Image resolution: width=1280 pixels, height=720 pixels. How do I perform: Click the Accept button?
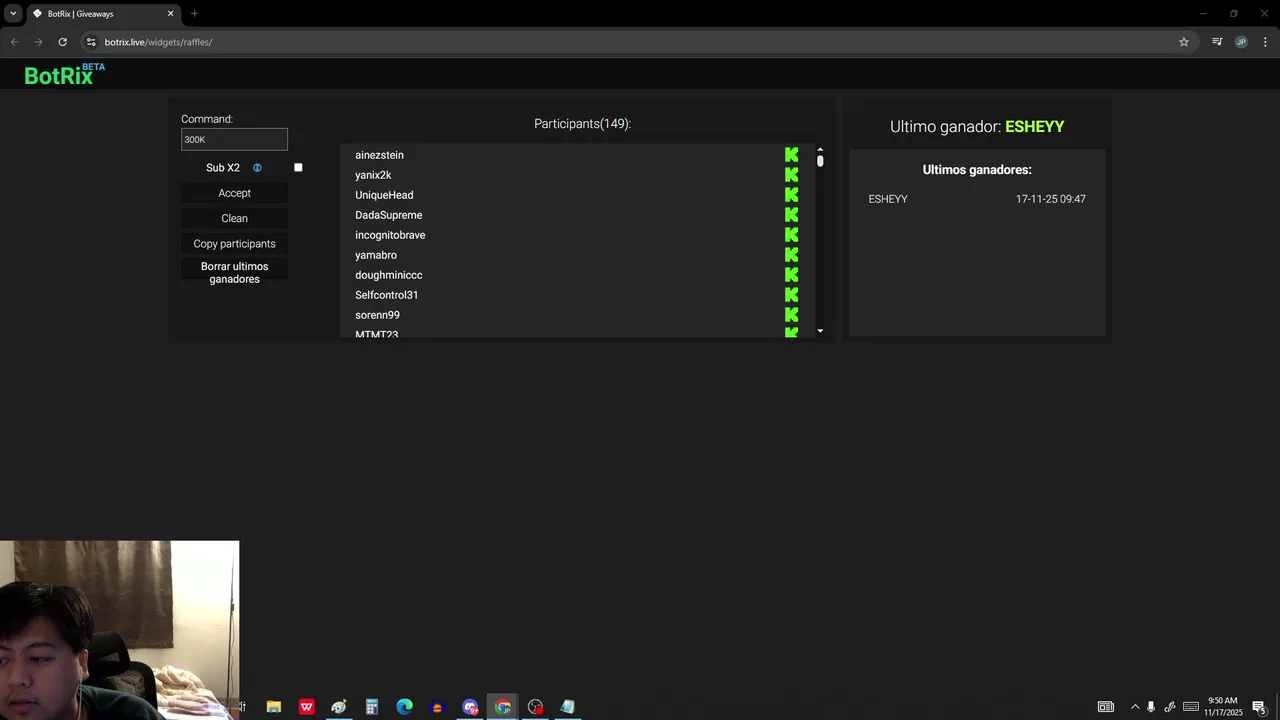[x=234, y=193]
